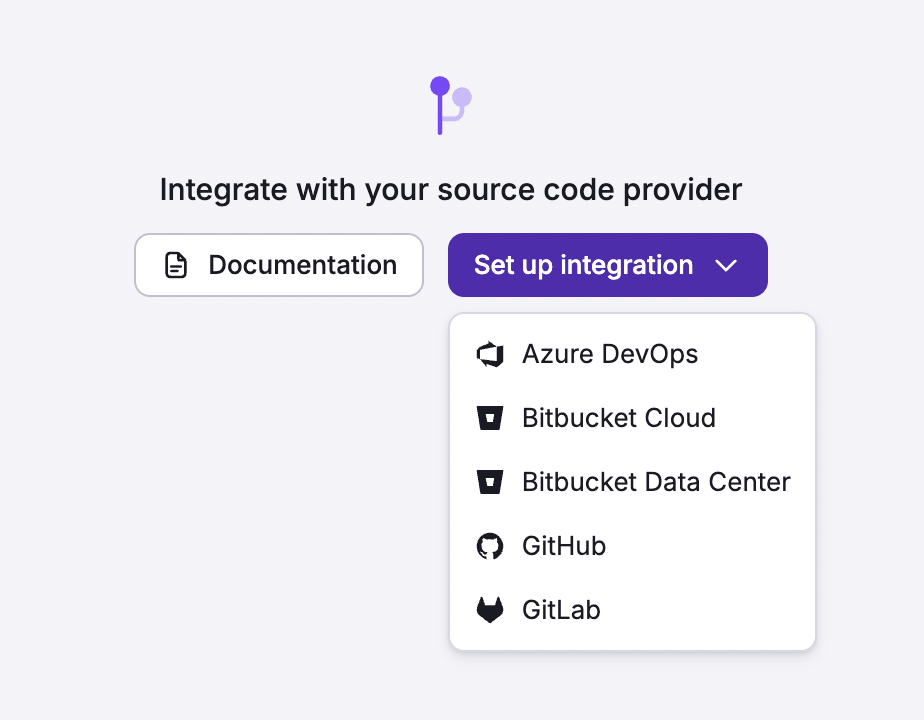Click the Bitbucket Cloud bucket icon
Screen dimensions: 924x720
pos(491,418)
